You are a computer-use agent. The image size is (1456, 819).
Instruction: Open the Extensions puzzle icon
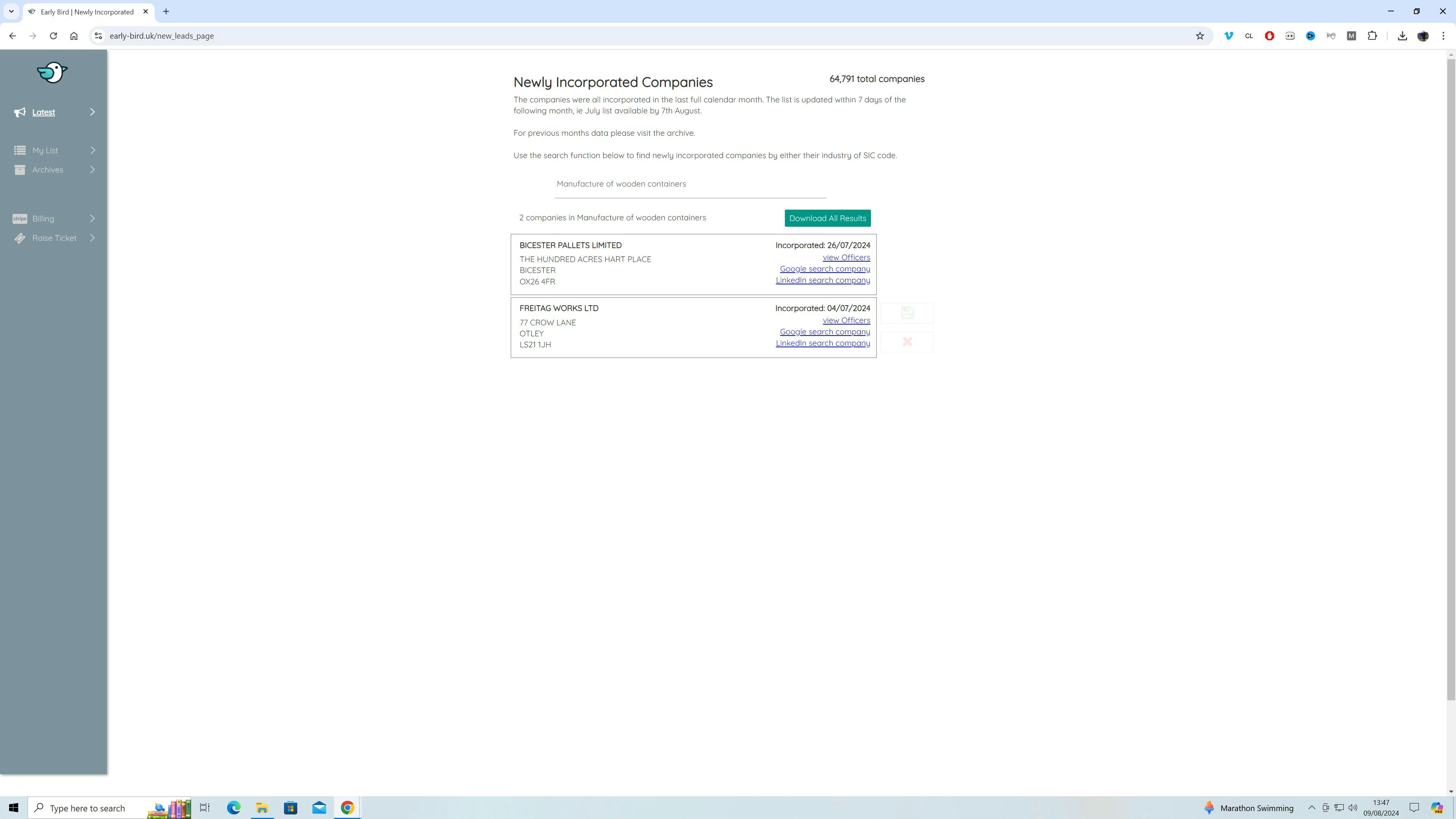(x=1372, y=36)
